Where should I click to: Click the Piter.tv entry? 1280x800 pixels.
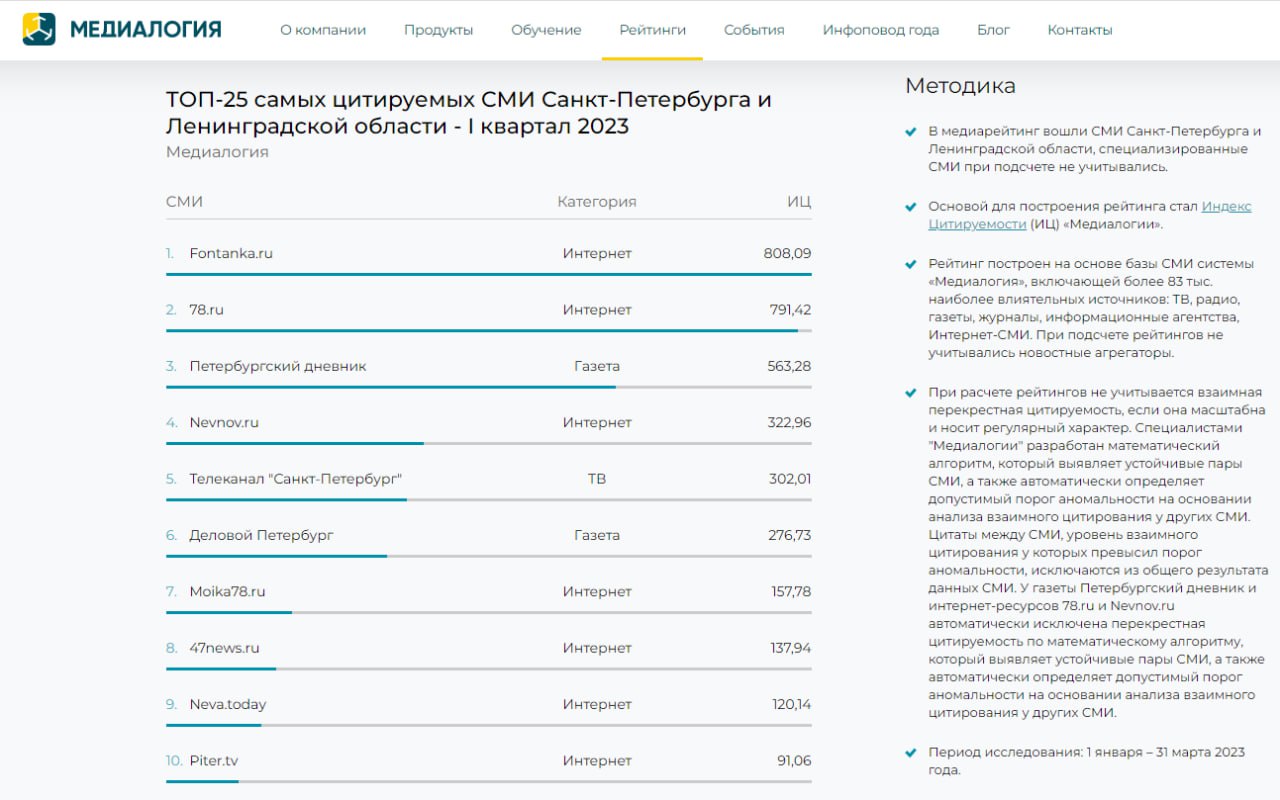214,760
